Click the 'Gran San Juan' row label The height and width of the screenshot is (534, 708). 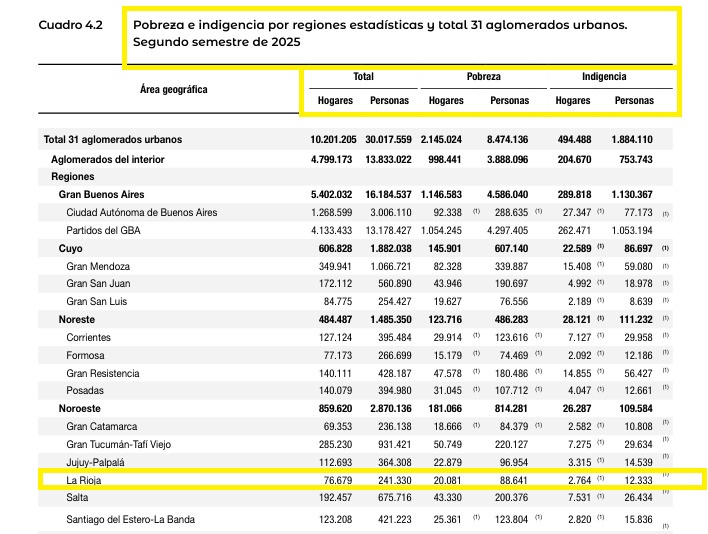coord(98,283)
